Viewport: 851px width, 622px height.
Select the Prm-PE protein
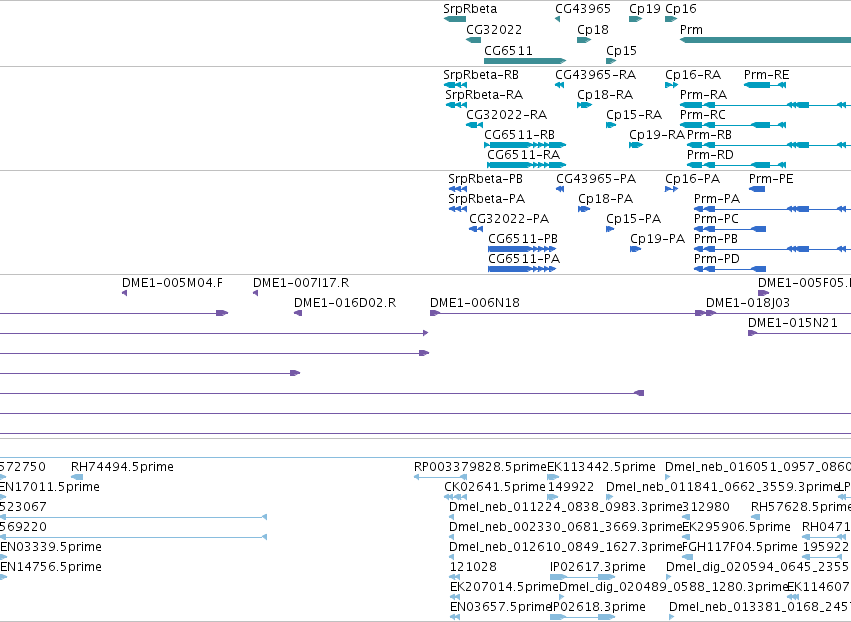pyautogui.click(x=757, y=189)
